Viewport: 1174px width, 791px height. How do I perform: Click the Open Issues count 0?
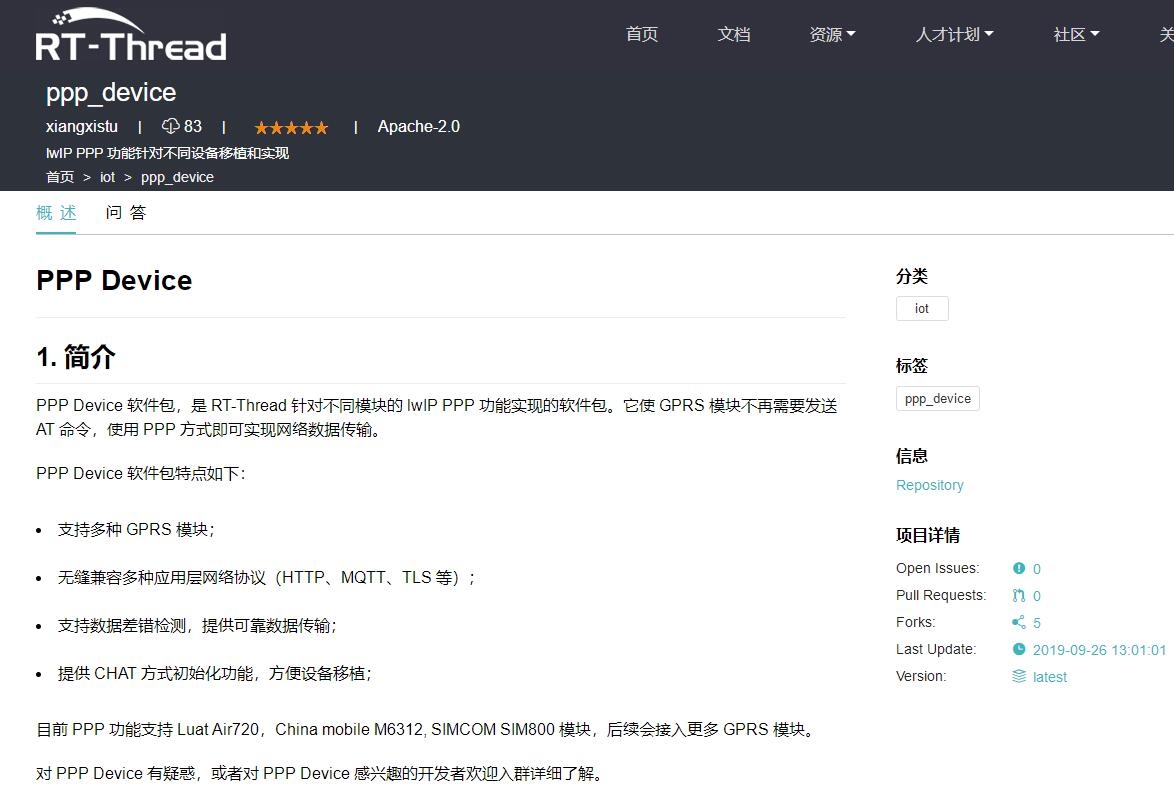coord(1037,569)
